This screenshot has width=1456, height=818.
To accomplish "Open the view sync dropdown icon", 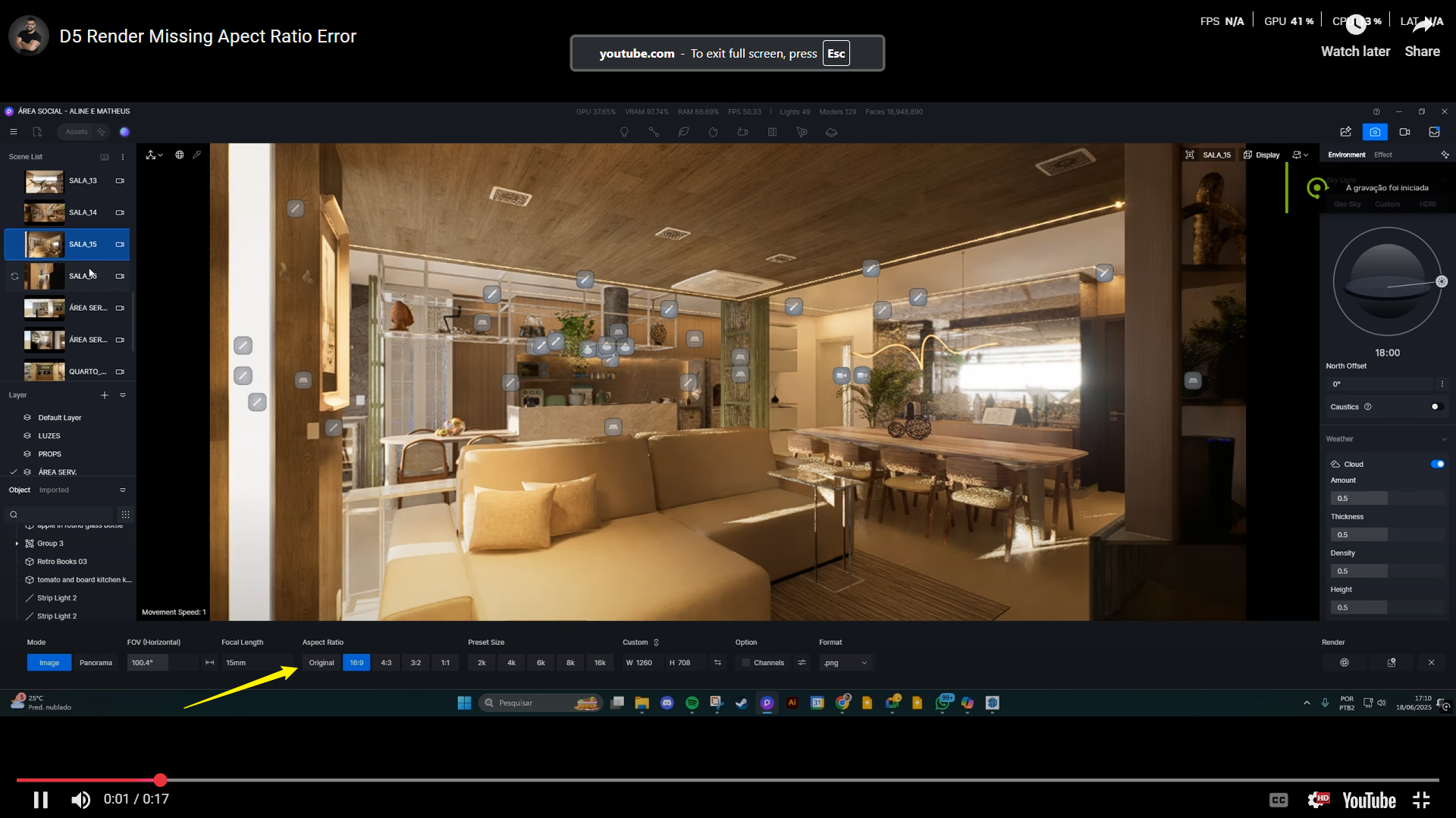I will tap(1300, 155).
